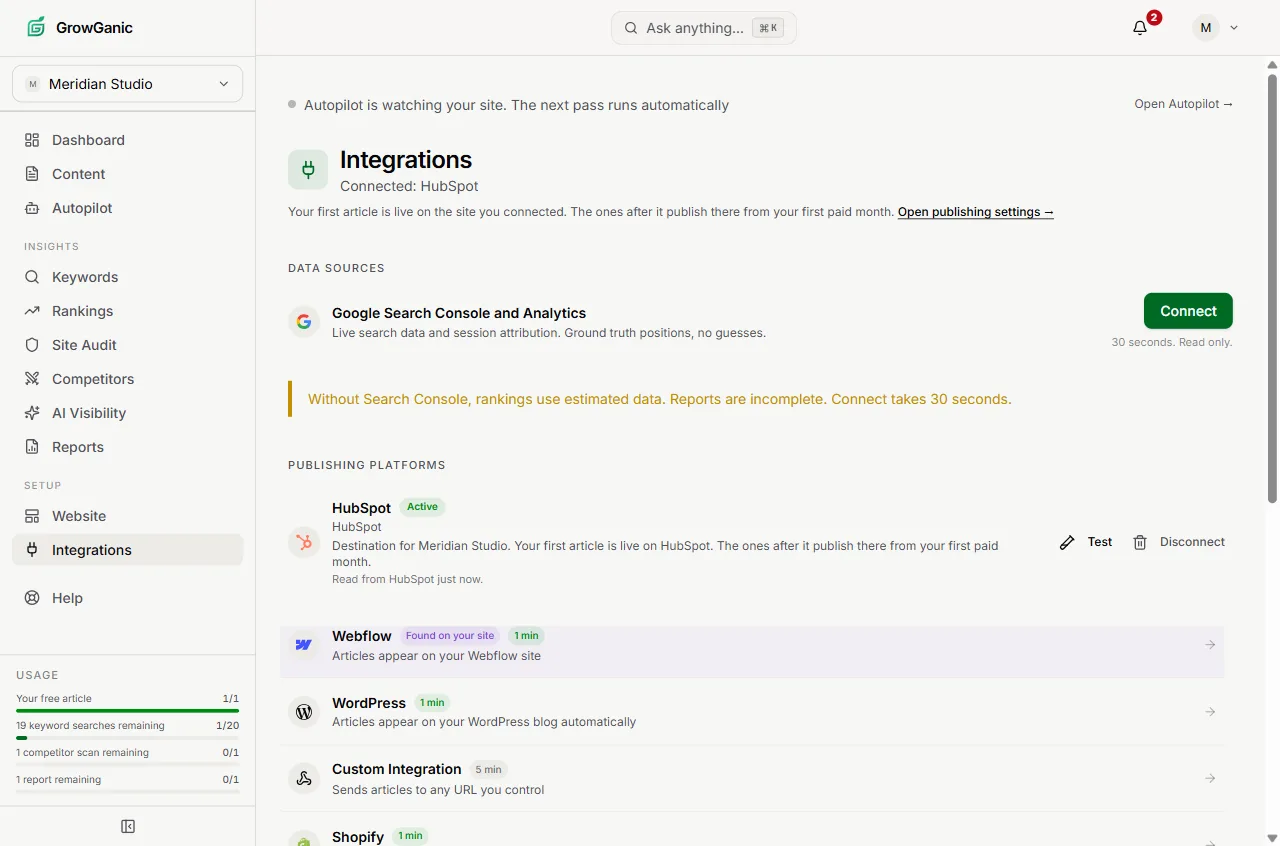The height and width of the screenshot is (846, 1280).
Task: Connect Google Search Console and Analytics
Action: click(1188, 311)
